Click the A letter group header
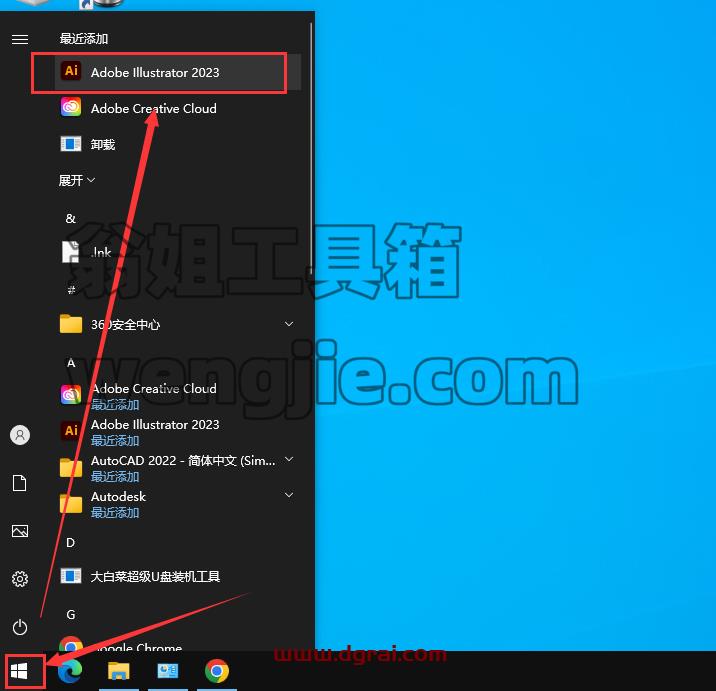The height and width of the screenshot is (691, 716). point(71,364)
